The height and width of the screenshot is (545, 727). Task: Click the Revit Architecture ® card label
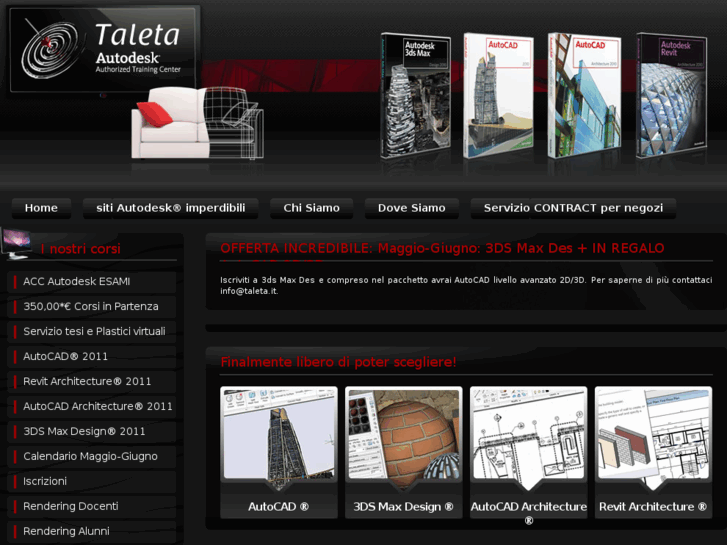[x=653, y=507]
